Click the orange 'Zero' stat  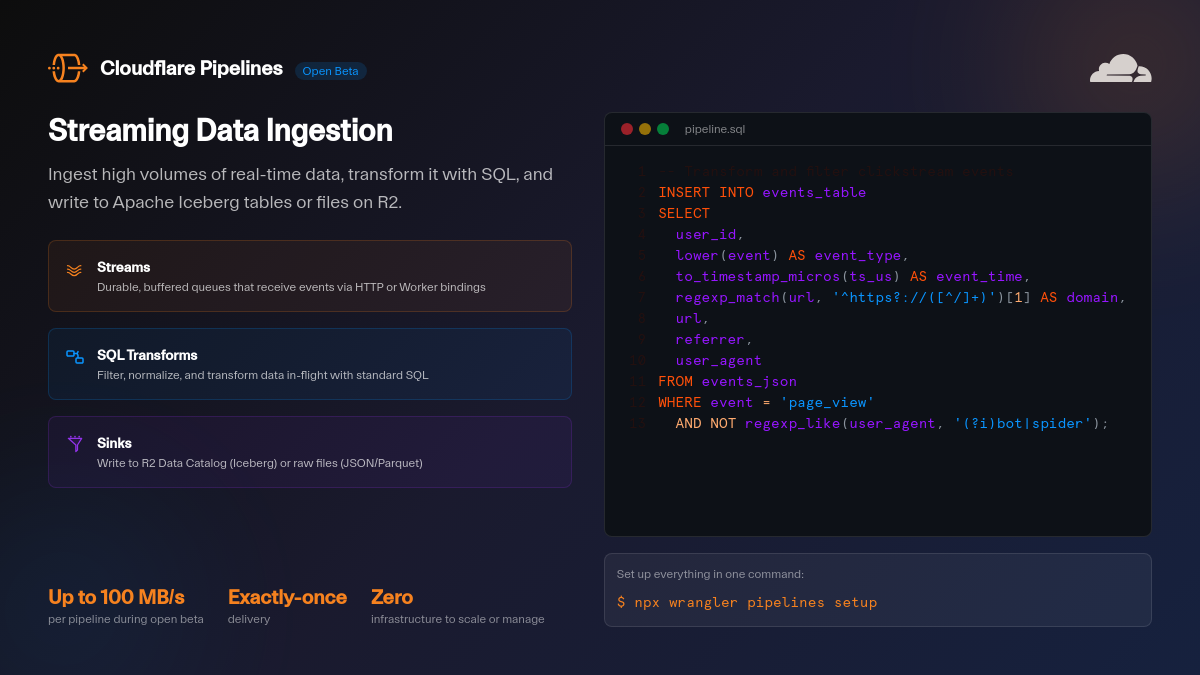392,597
